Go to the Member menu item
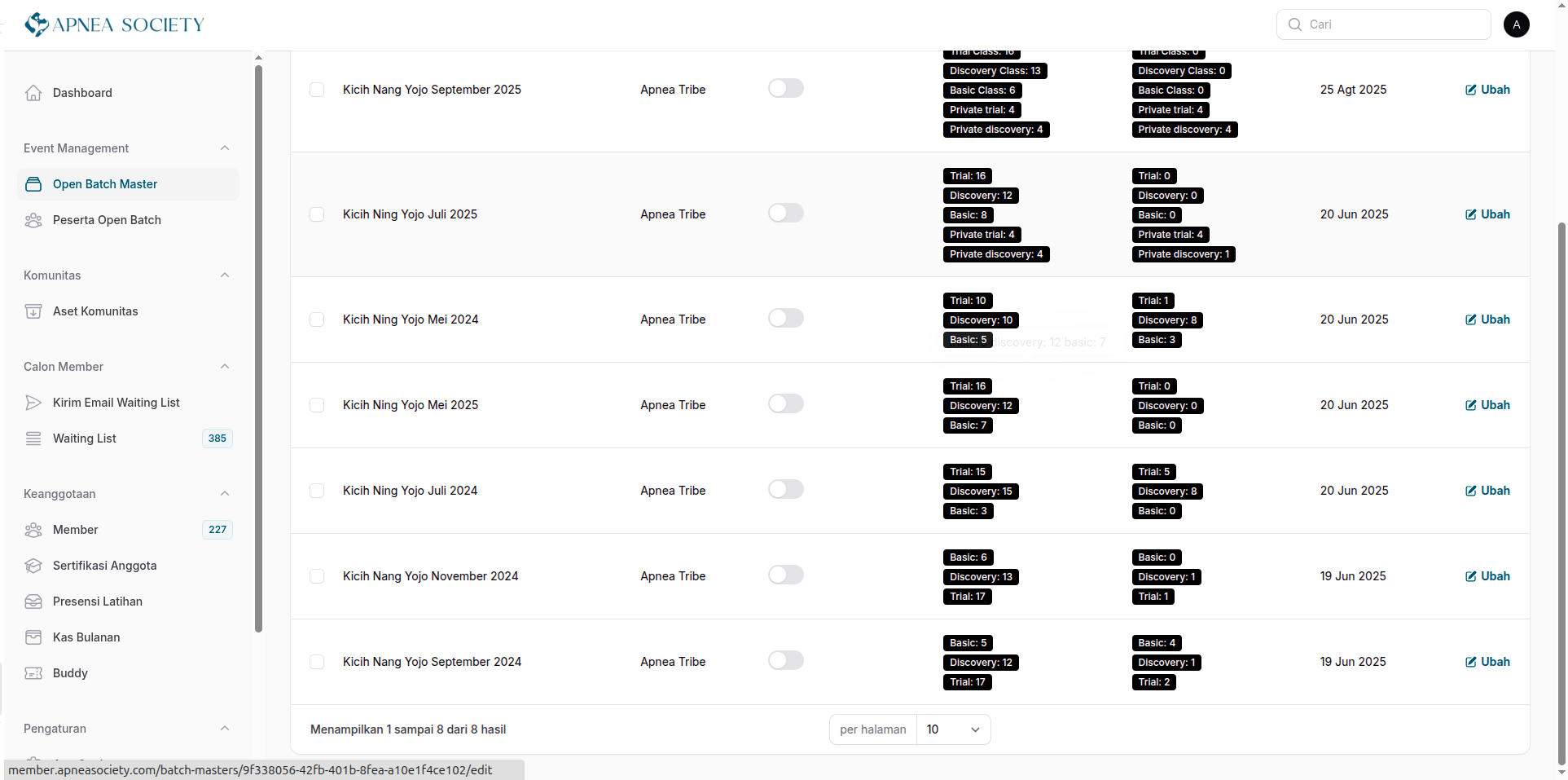The height and width of the screenshot is (780, 1568). 76,530
